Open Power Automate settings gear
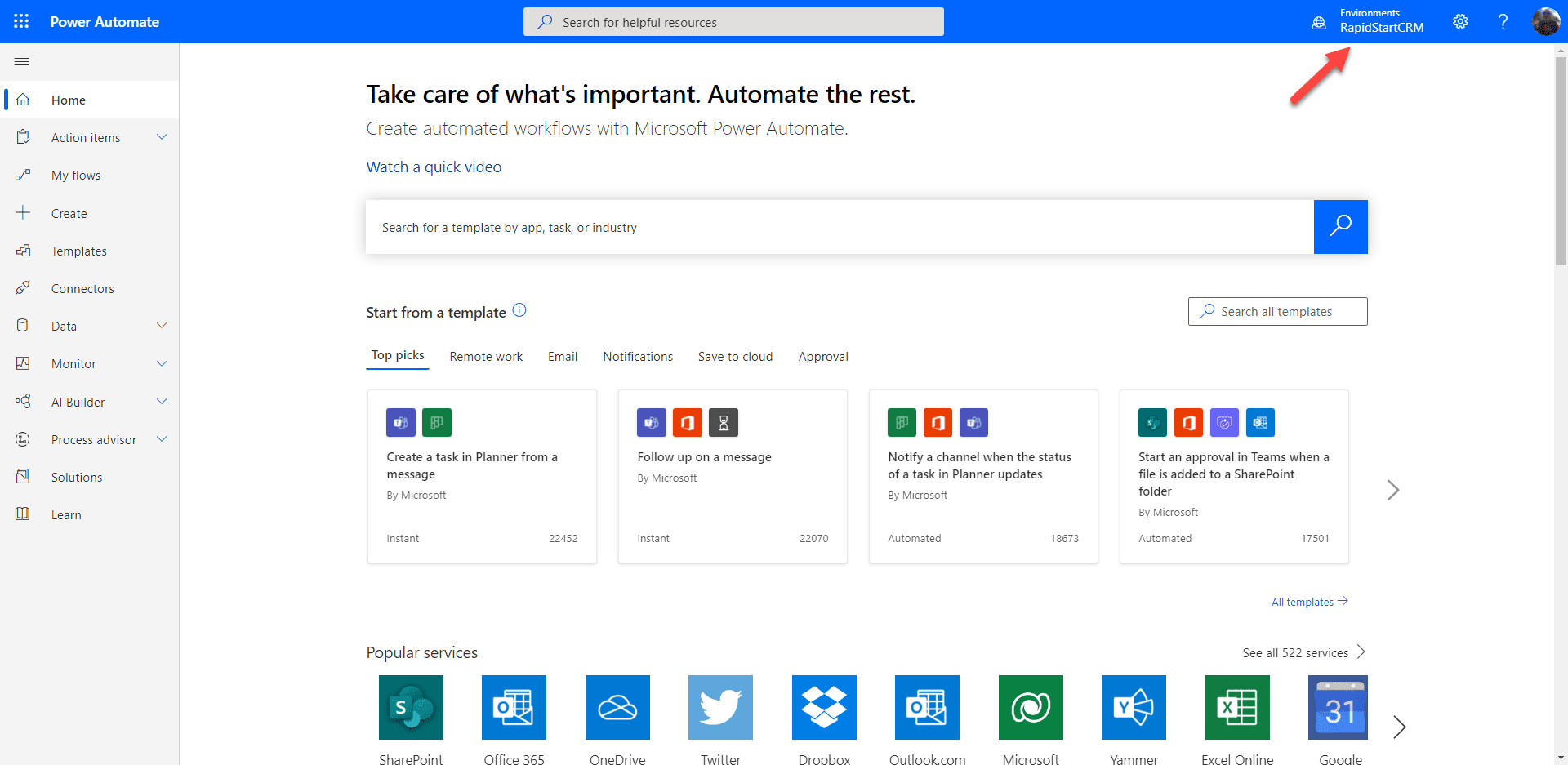This screenshot has width=1568, height=765. 1461,21
